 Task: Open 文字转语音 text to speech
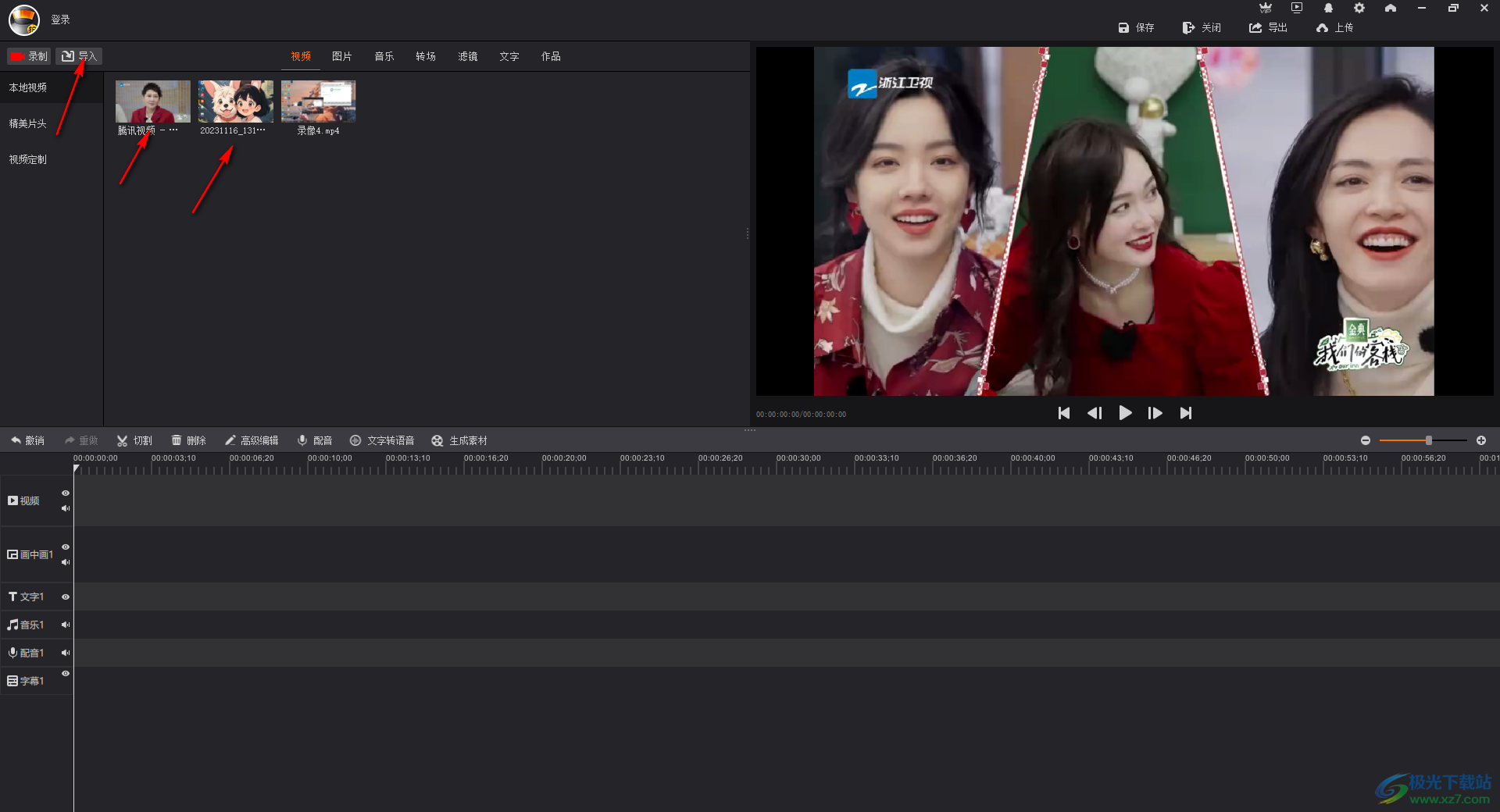click(382, 440)
